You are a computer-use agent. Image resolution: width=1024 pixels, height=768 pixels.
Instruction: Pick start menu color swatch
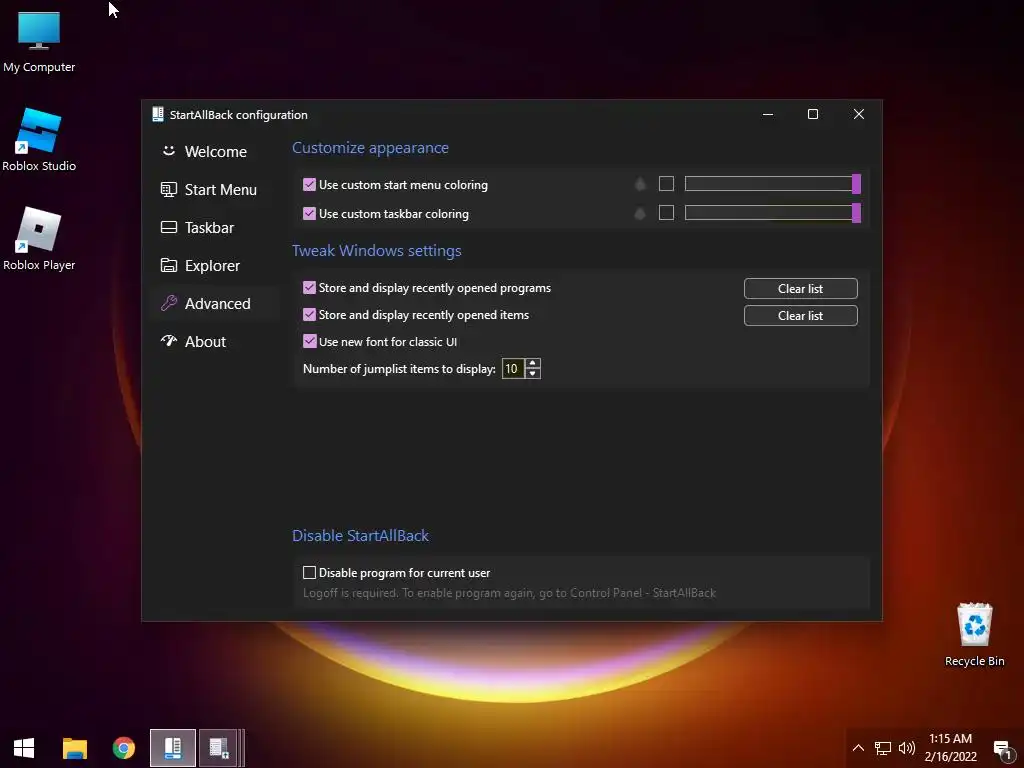click(x=666, y=184)
